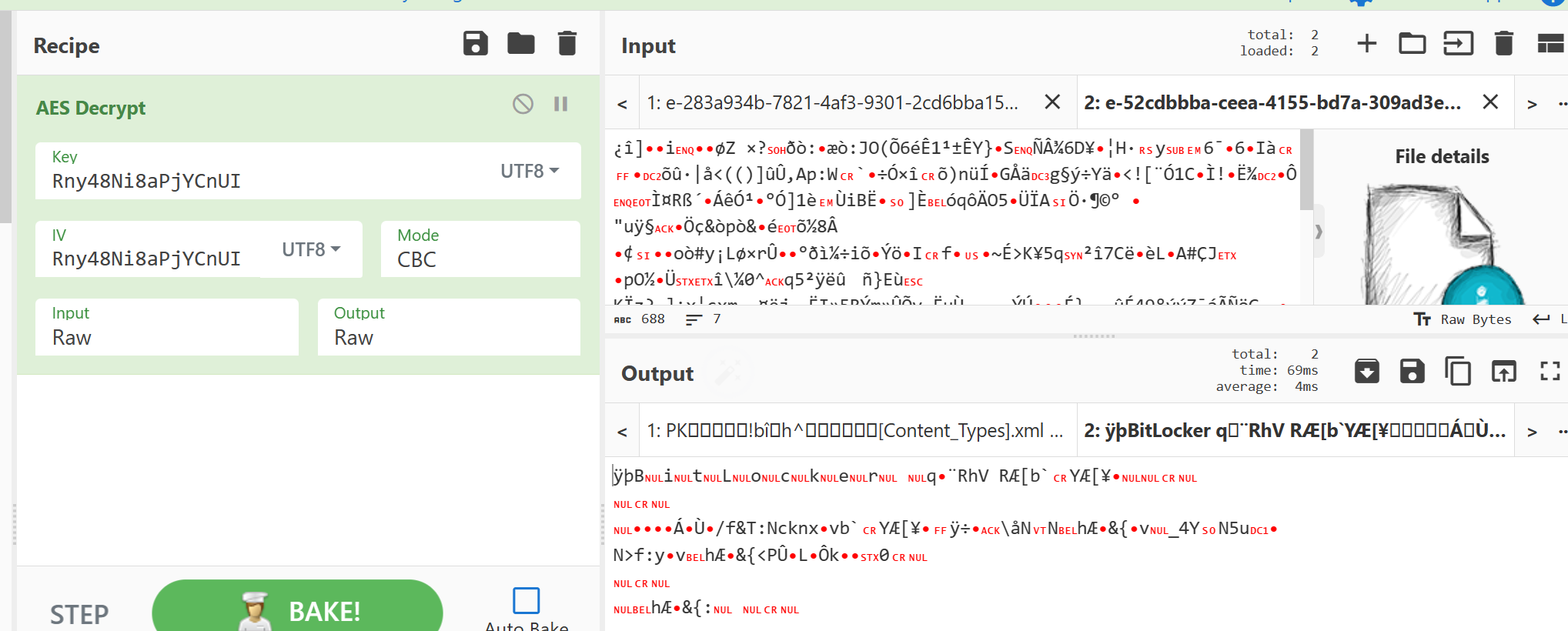
Task: Click the recipe pane left scrollbar
Action: pos(5,115)
